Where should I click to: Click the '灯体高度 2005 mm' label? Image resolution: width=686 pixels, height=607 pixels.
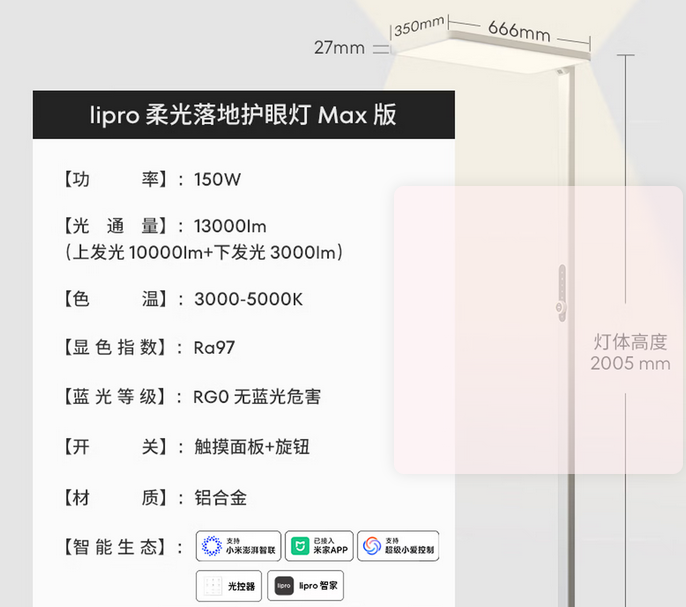[630, 352]
